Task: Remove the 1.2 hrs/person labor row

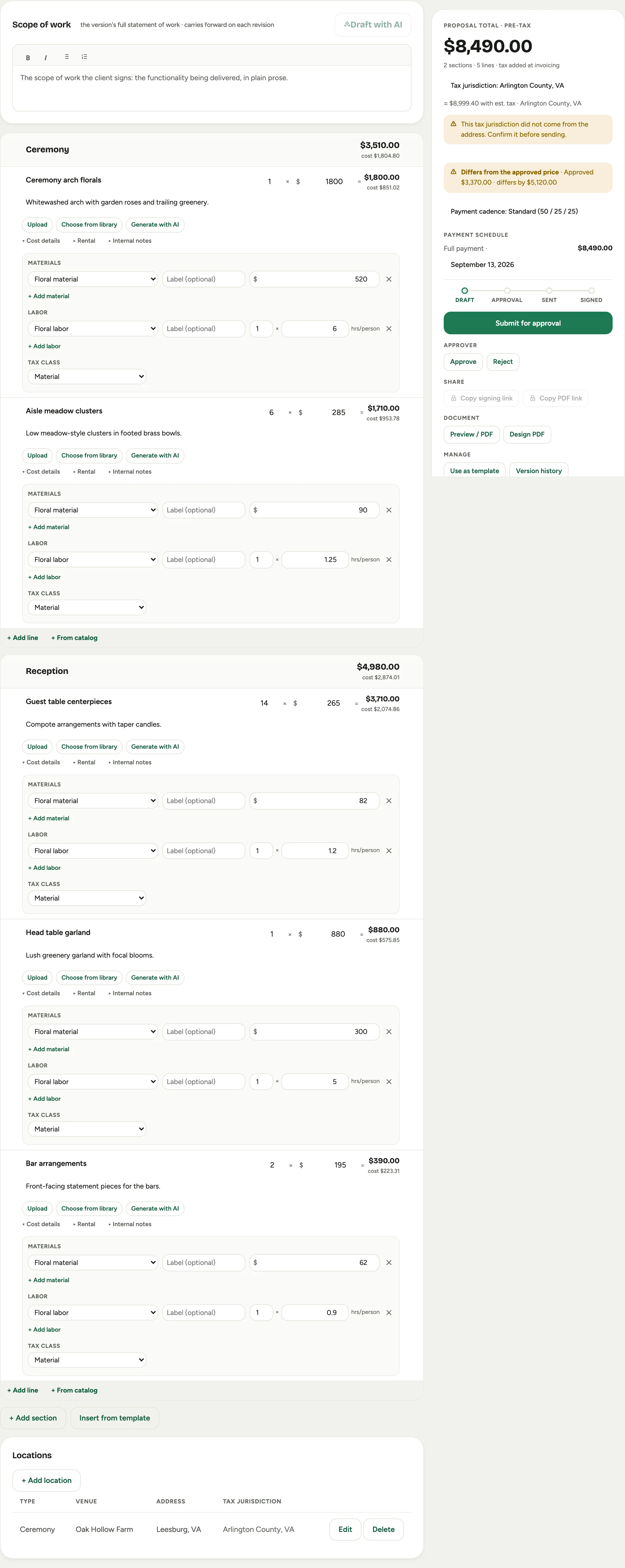Action: click(x=389, y=851)
